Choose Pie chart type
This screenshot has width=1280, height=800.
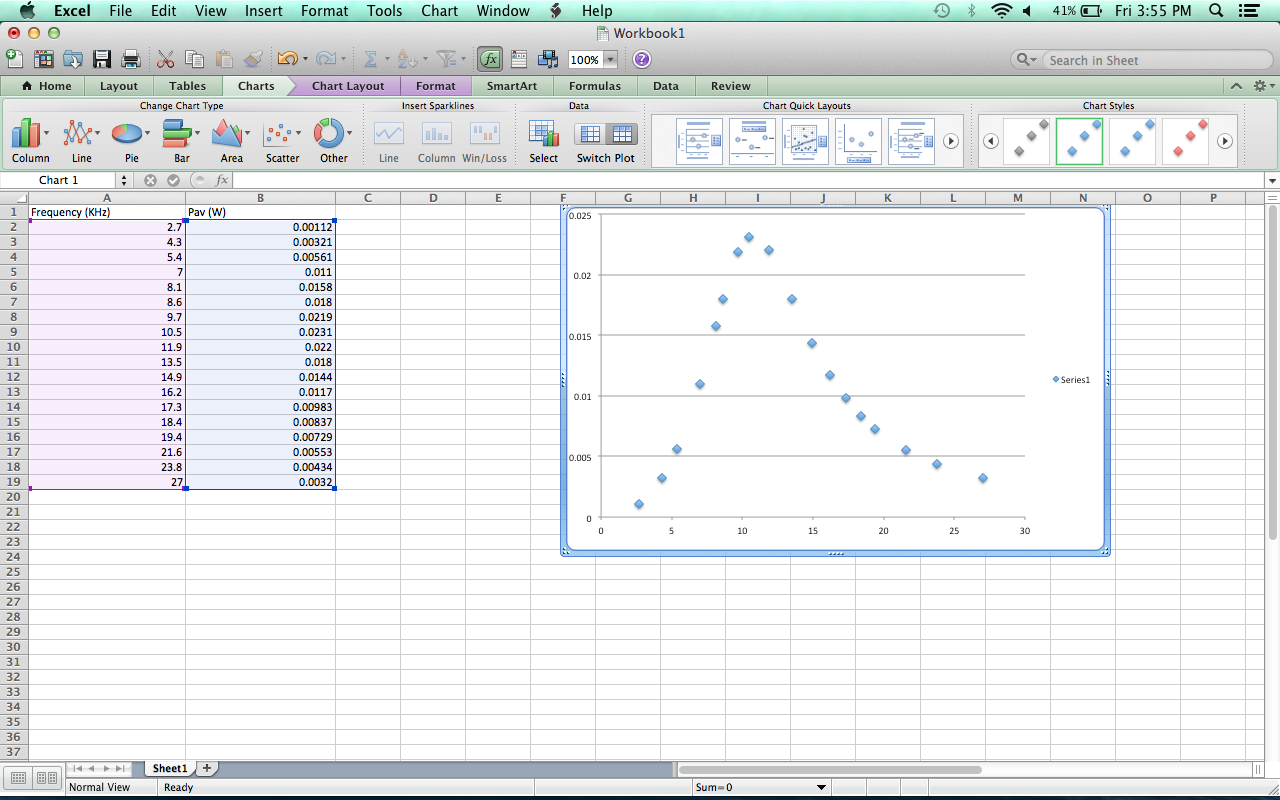(131, 141)
